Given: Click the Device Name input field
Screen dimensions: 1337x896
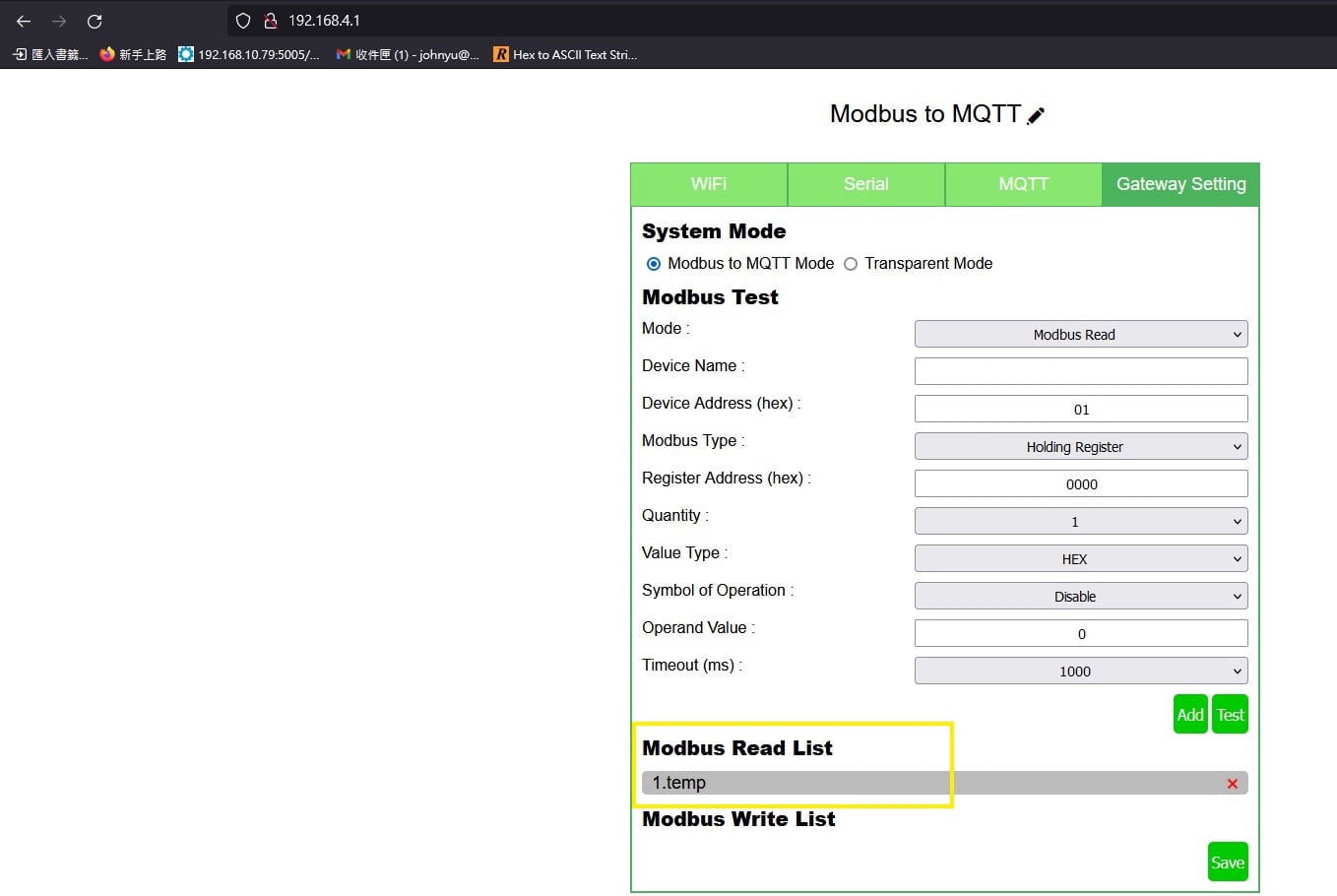Looking at the screenshot, I should [1080, 371].
